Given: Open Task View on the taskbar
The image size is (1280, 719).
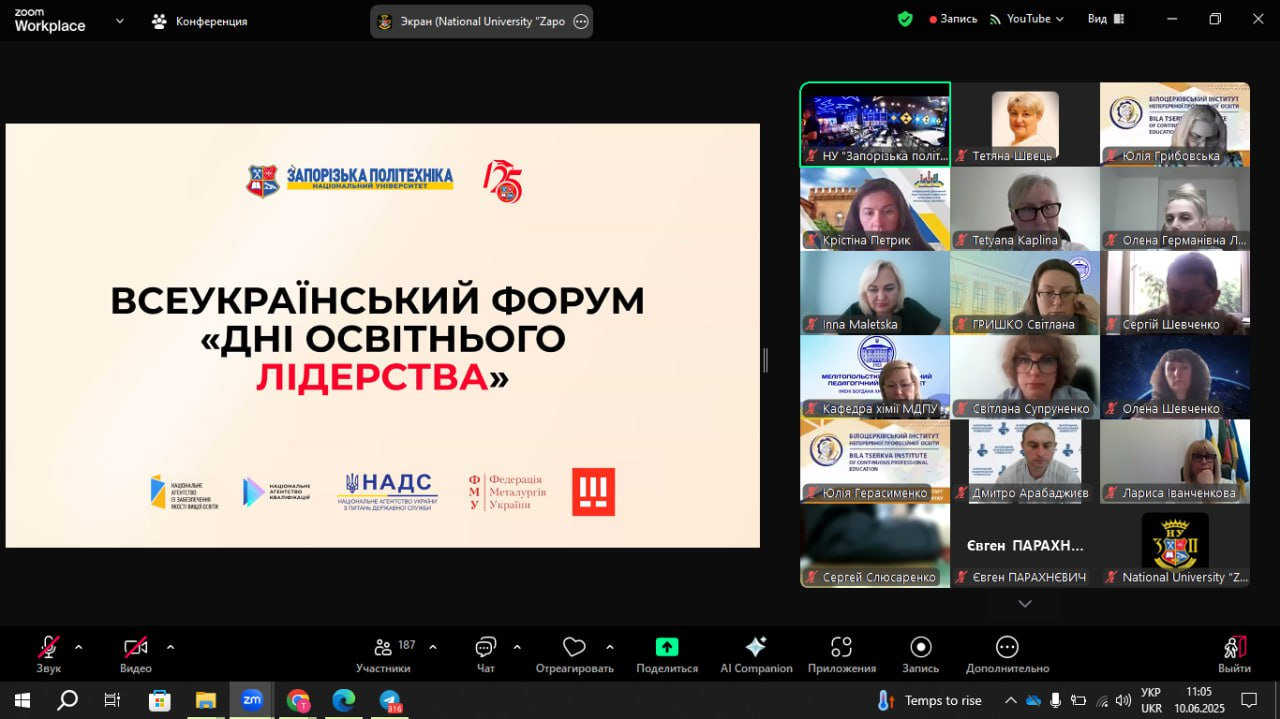Looking at the screenshot, I should point(112,700).
